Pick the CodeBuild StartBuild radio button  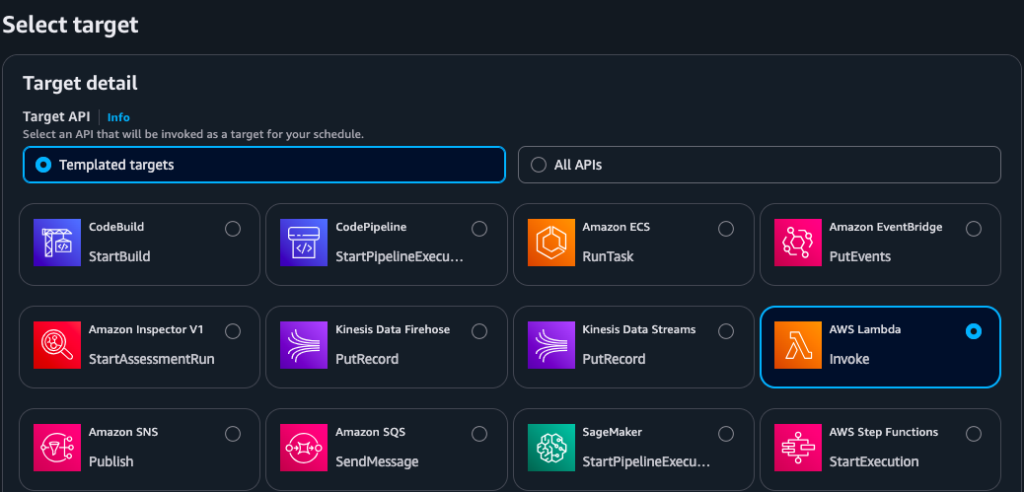tap(233, 229)
